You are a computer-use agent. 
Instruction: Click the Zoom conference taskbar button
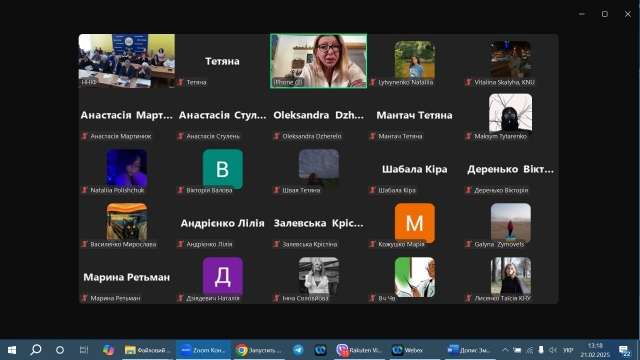[203, 350]
